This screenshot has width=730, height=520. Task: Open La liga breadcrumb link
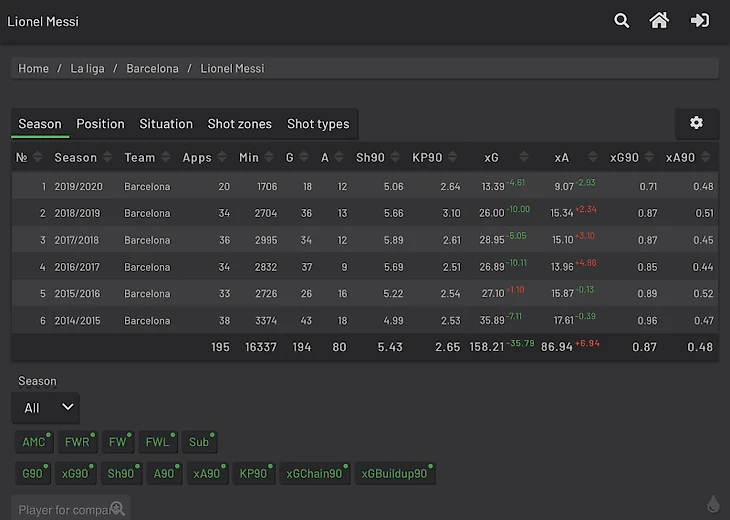click(87, 69)
